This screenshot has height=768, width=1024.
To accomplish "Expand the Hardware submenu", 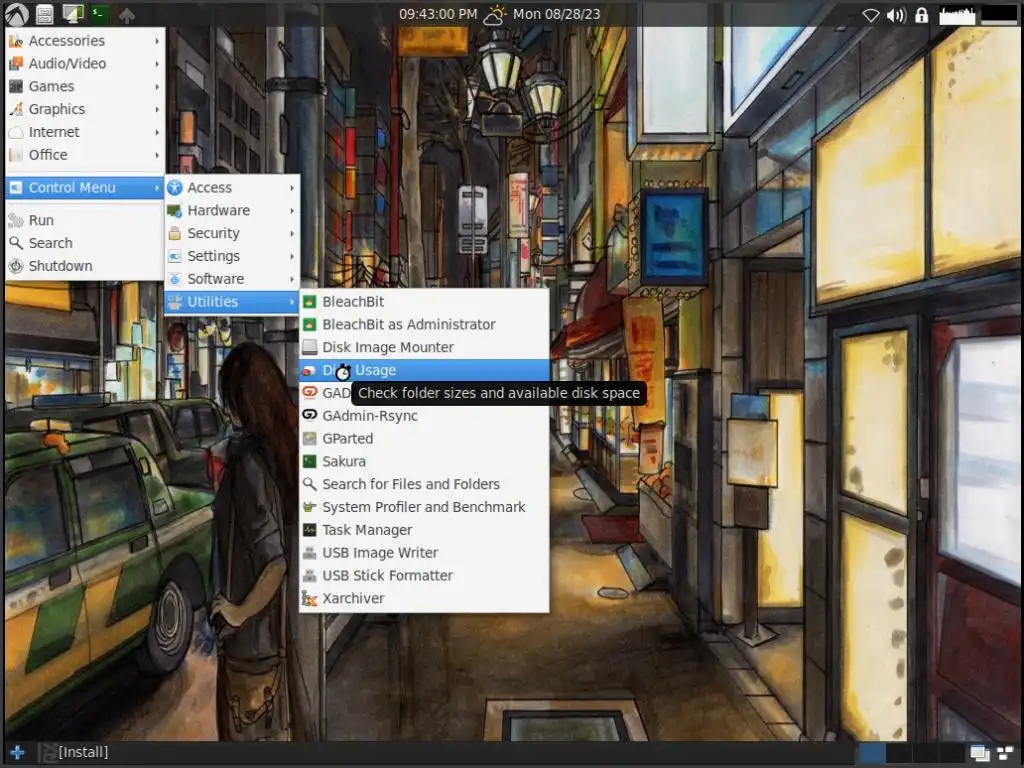I will point(232,210).
